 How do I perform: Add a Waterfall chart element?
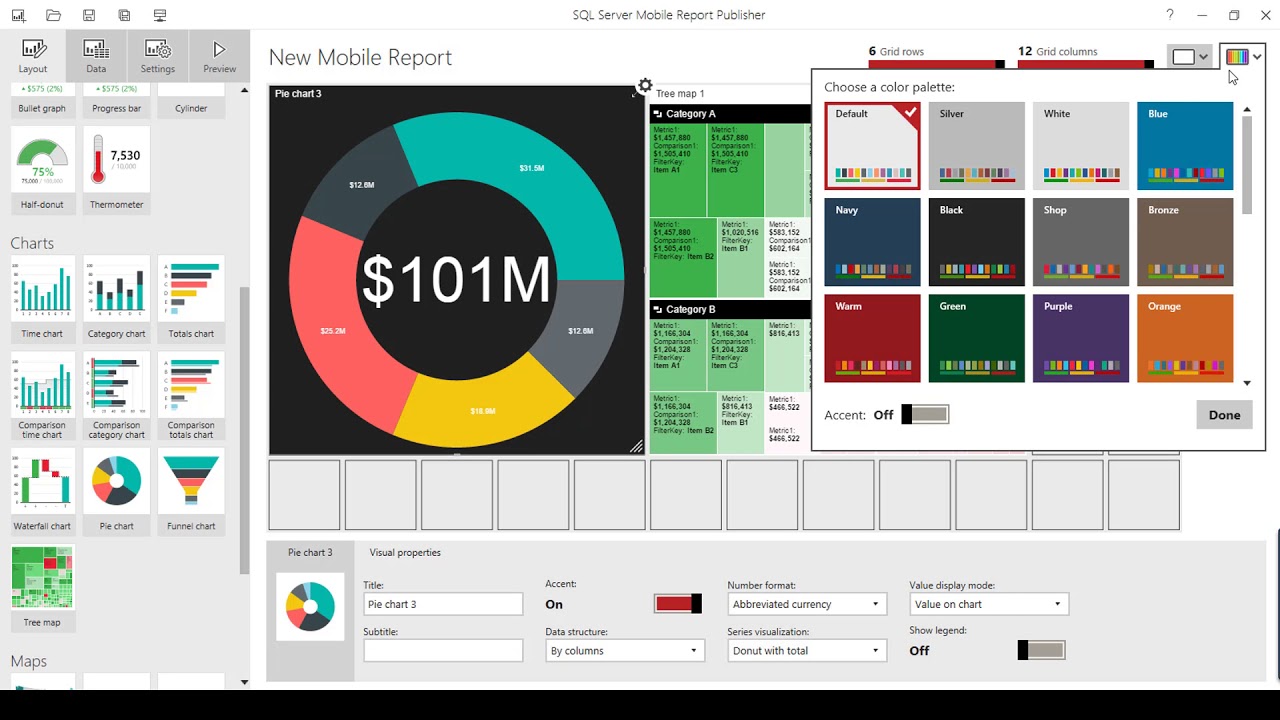tap(42, 491)
